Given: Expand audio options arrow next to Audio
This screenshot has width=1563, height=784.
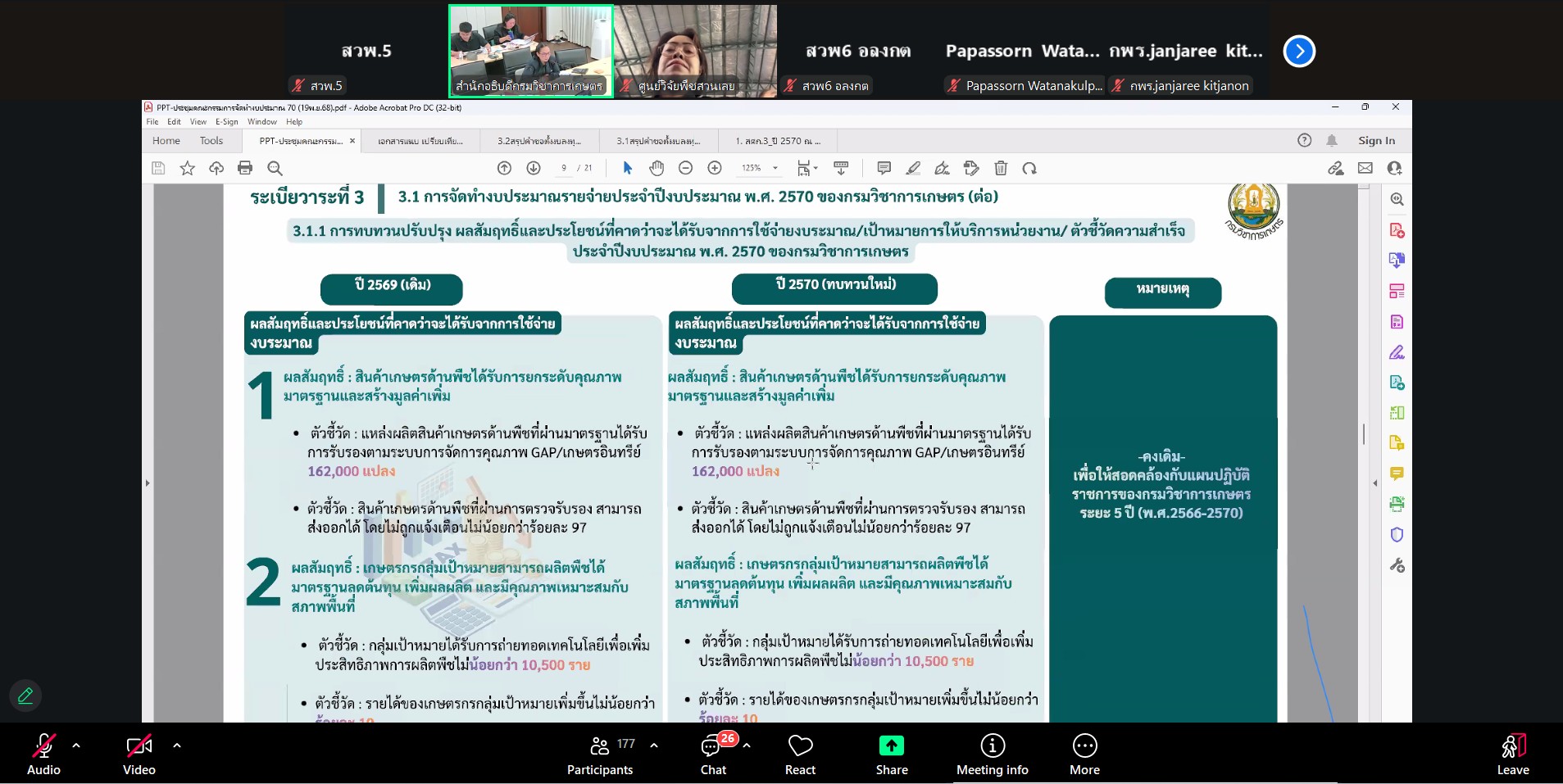Looking at the screenshot, I should coord(76,745).
